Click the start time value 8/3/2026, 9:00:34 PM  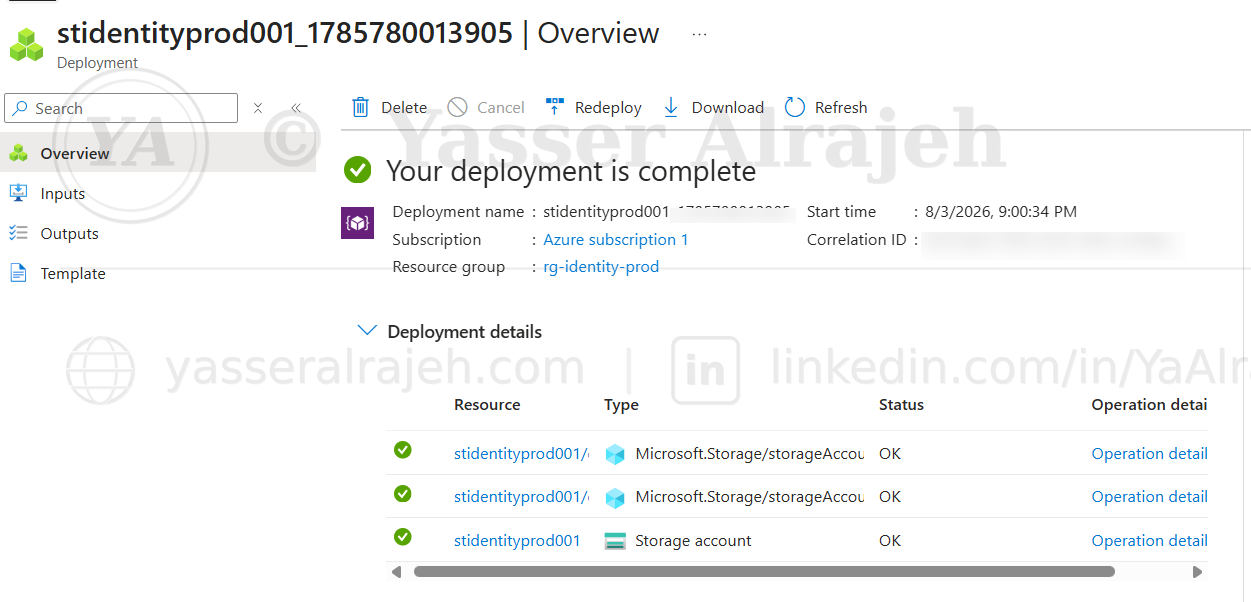click(1001, 212)
